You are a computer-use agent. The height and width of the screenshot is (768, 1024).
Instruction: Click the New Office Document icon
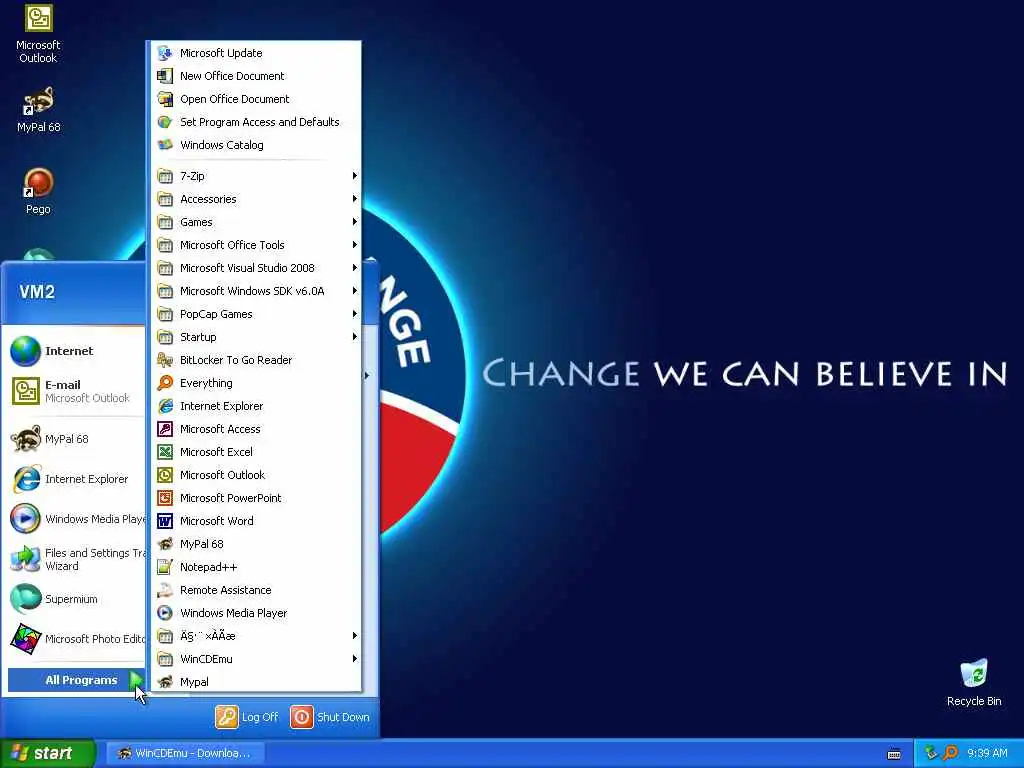point(165,76)
